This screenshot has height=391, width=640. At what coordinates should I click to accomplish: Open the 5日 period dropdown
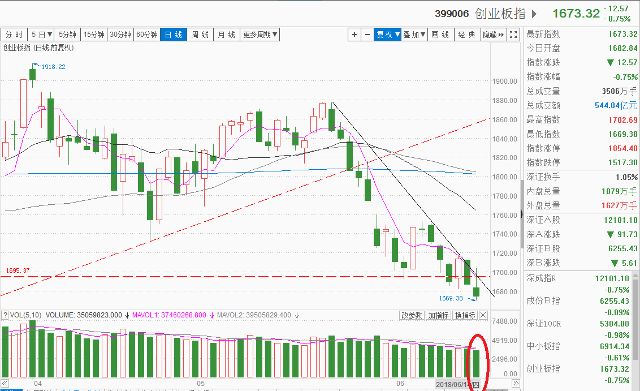tap(41, 35)
